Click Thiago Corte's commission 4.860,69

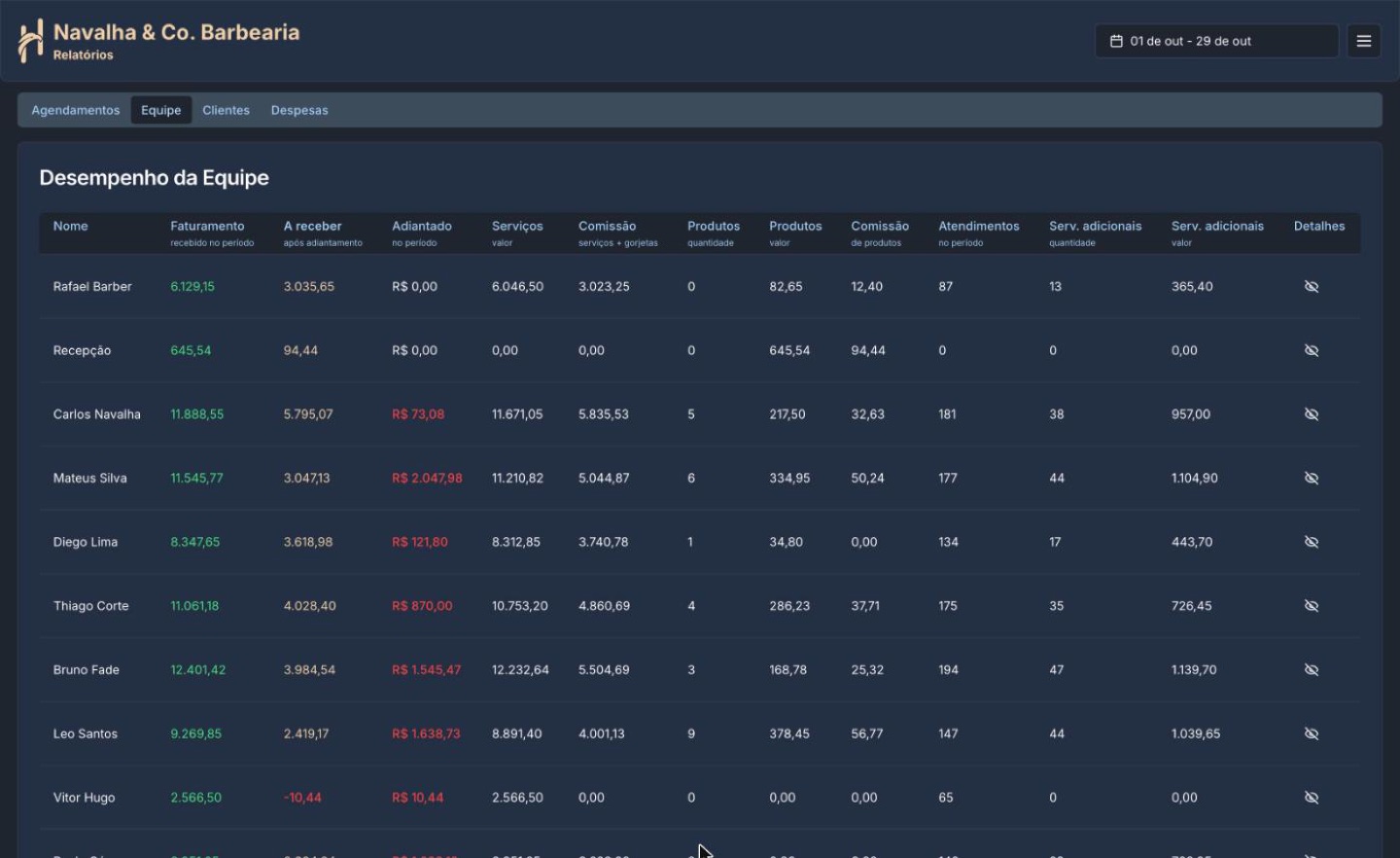[604, 606]
